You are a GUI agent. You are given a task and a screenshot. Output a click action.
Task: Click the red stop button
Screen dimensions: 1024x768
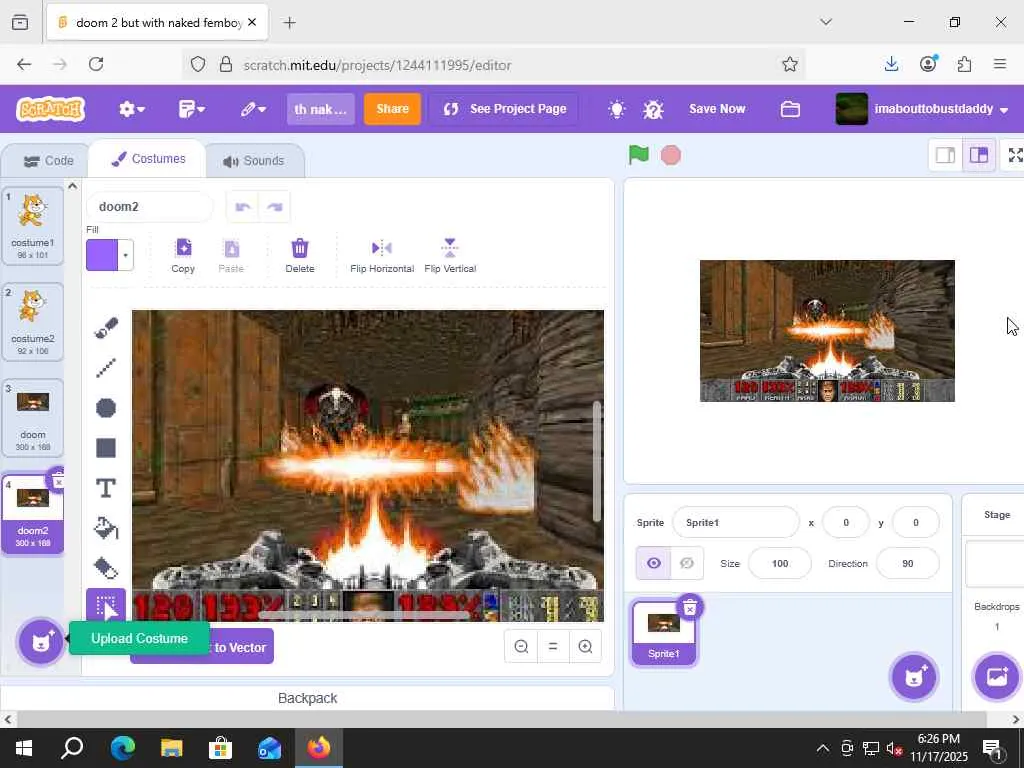(671, 155)
